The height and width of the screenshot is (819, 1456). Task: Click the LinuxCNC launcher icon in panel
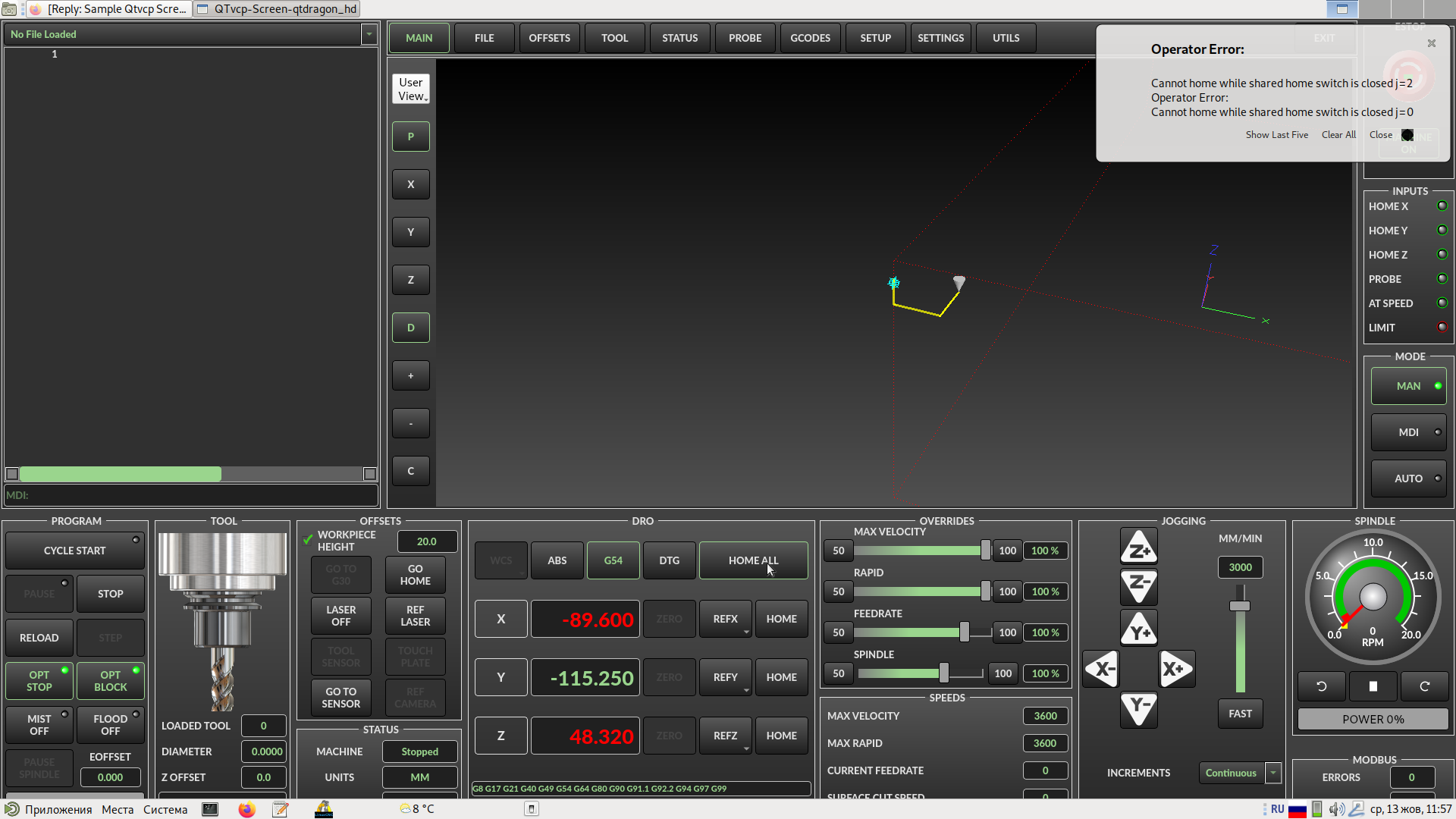(x=324, y=809)
